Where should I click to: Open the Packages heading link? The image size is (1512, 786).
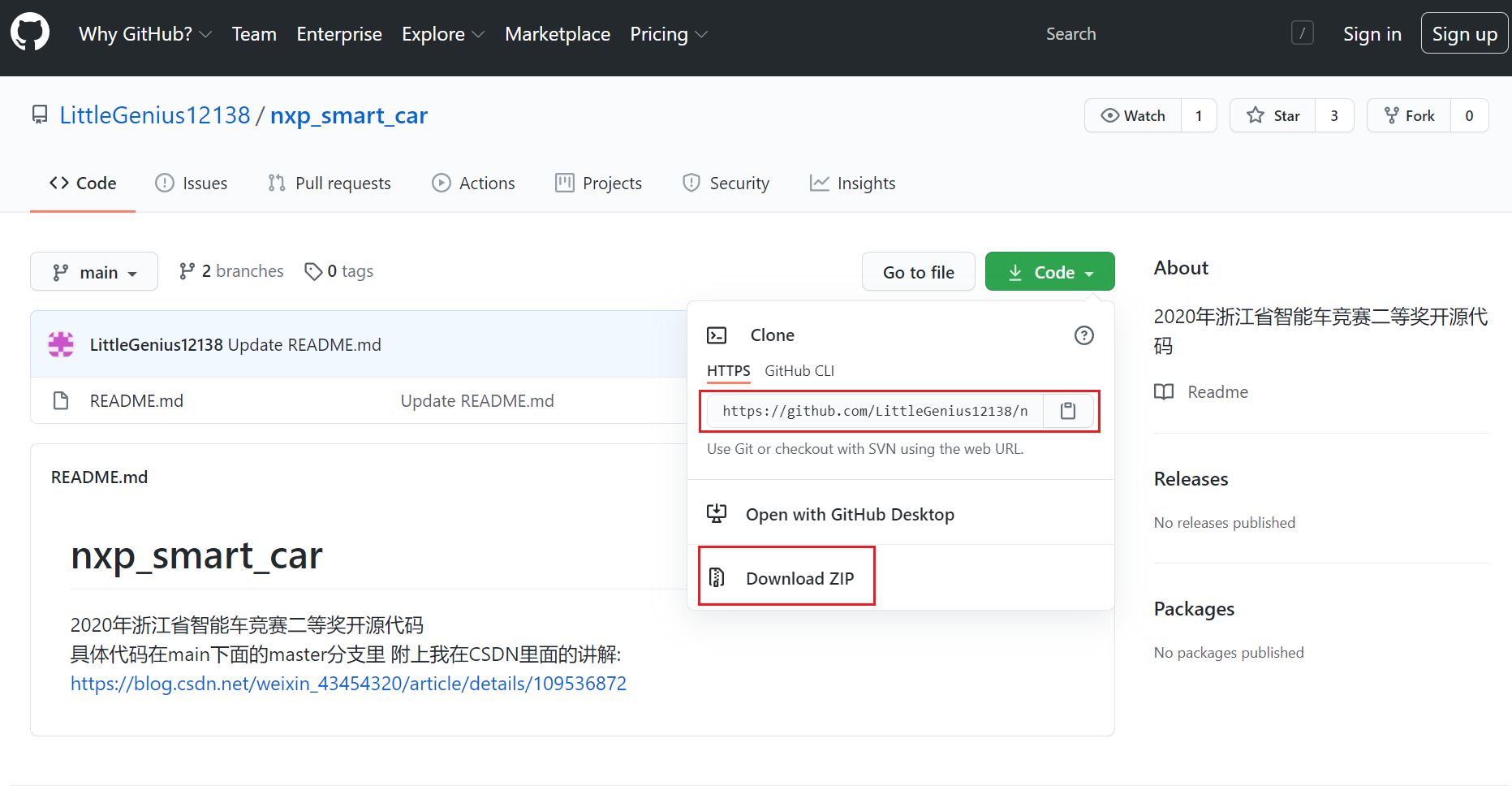tap(1194, 608)
